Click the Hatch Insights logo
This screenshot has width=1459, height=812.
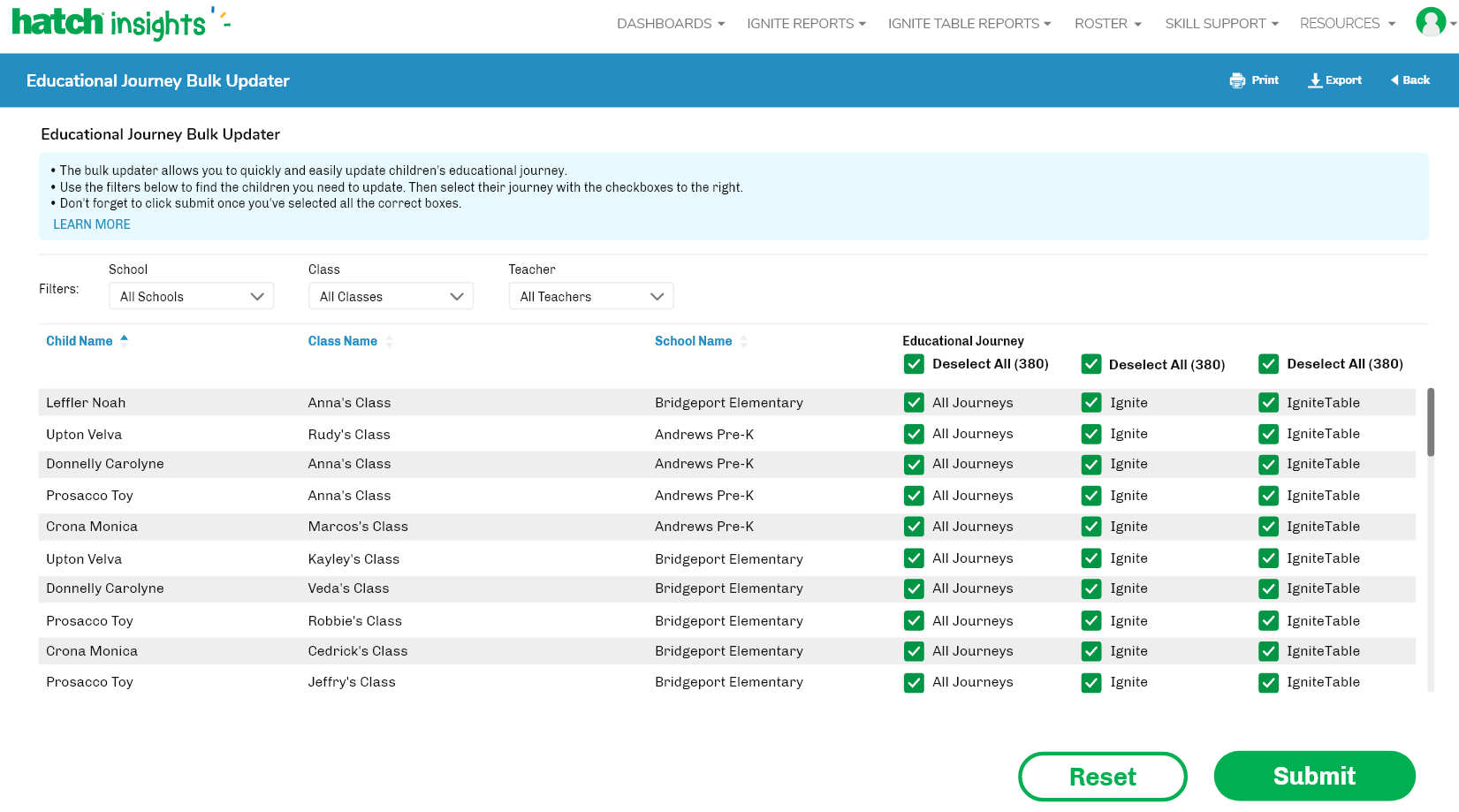click(120, 23)
